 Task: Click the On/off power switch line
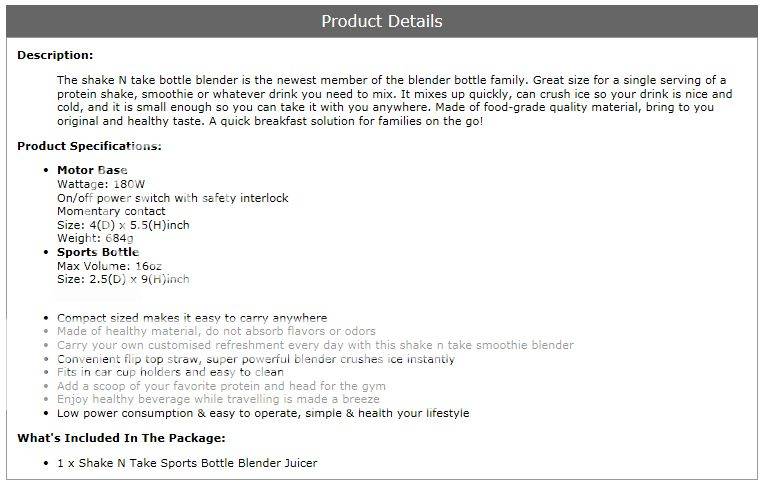click(x=172, y=198)
